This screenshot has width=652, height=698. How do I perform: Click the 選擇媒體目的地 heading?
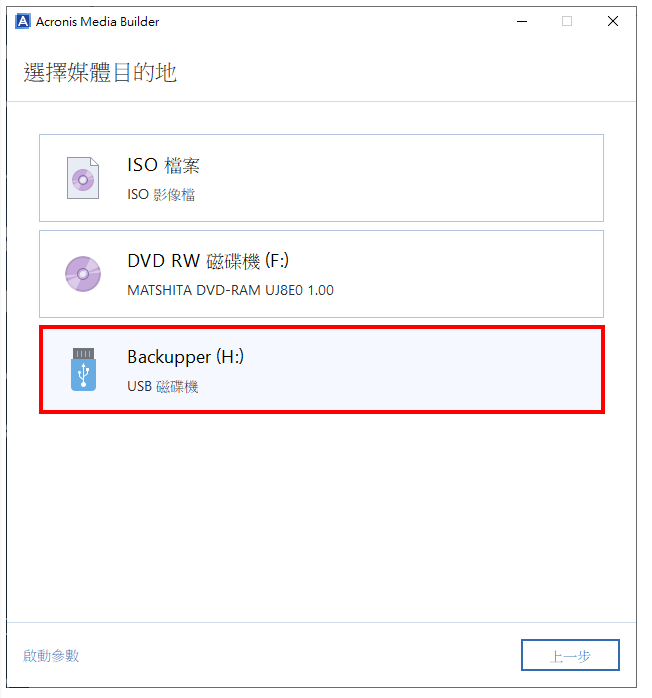[x=100, y=73]
